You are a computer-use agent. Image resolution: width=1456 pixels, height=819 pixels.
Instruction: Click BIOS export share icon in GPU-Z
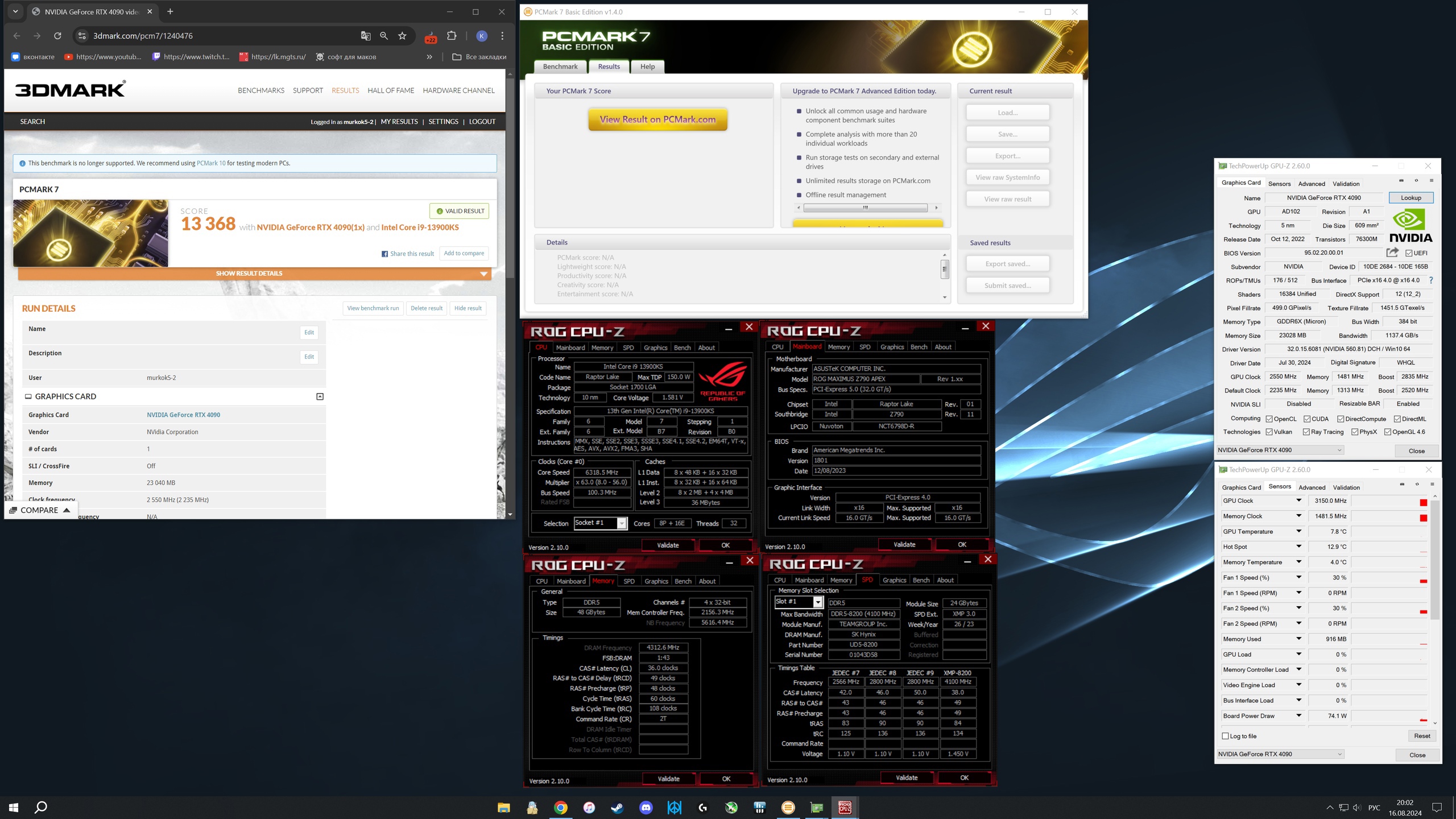1392,253
